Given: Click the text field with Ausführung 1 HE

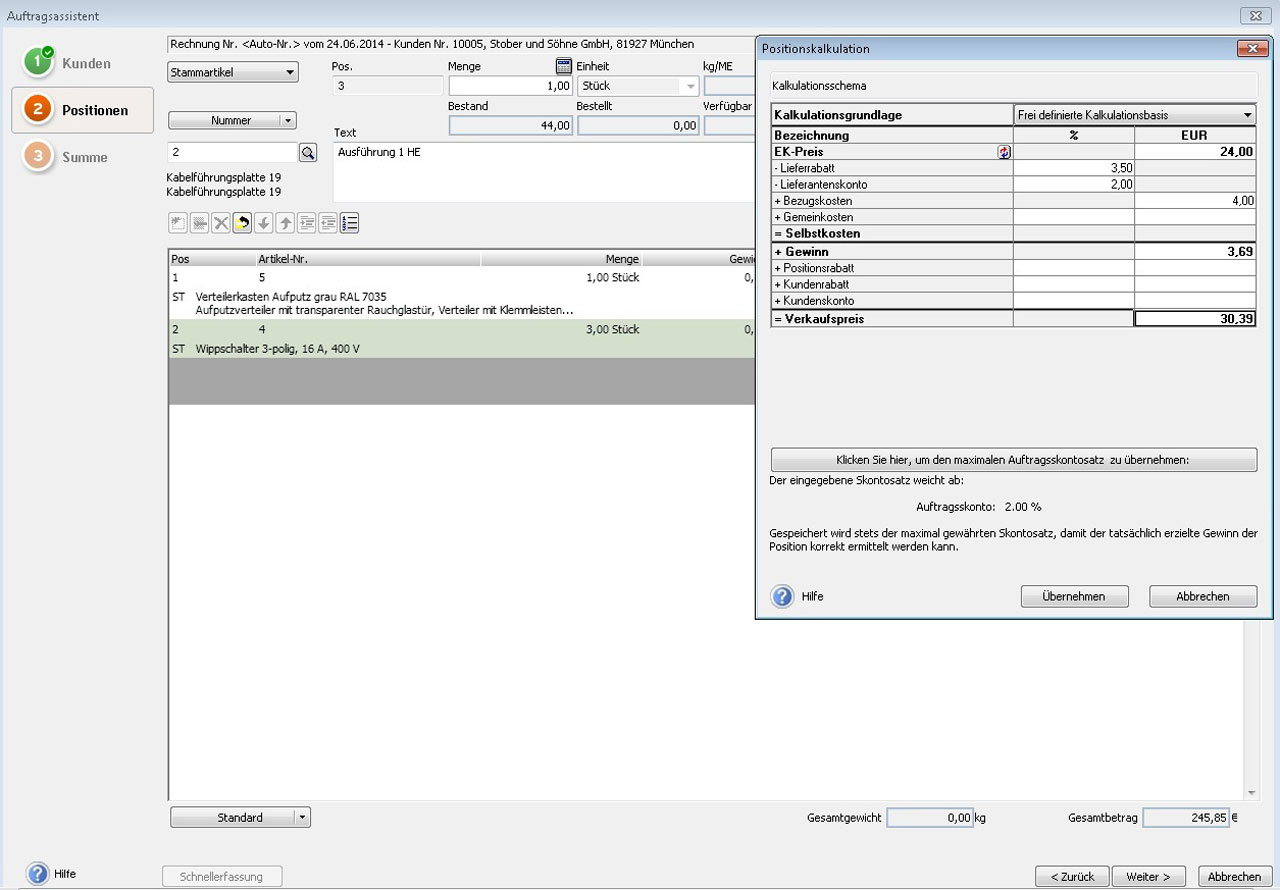Looking at the screenshot, I should click(x=543, y=172).
